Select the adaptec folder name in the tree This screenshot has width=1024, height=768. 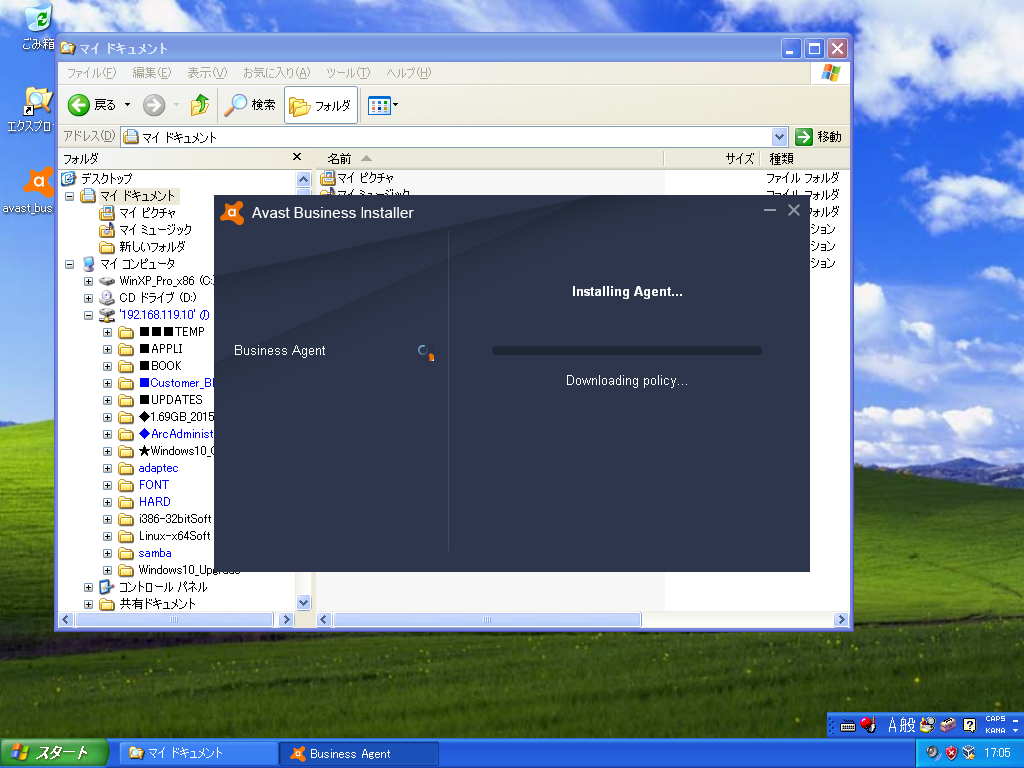point(158,468)
